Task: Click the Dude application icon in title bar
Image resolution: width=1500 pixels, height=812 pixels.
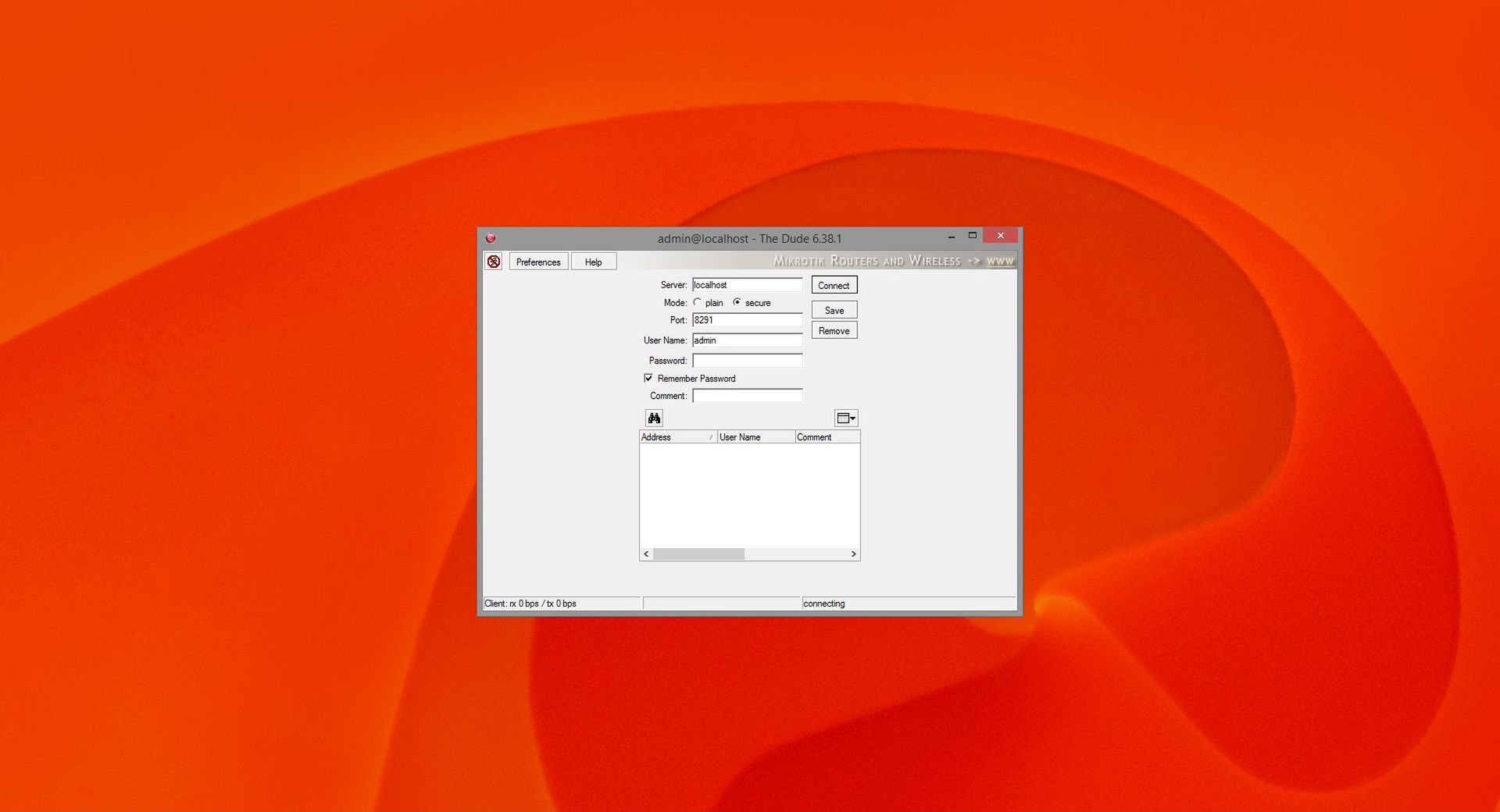Action: [491, 238]
